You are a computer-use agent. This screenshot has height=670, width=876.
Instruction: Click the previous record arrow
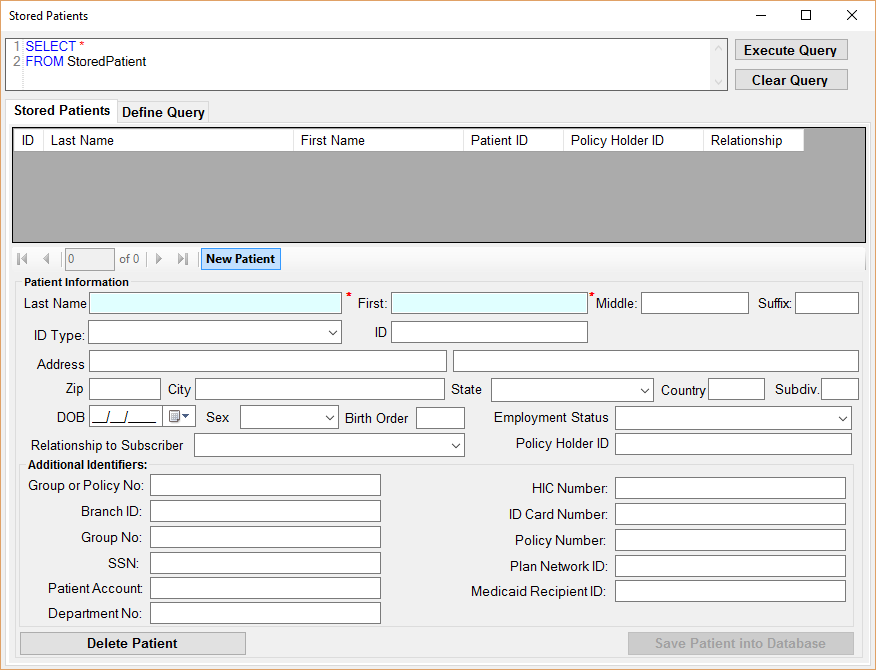46,259
